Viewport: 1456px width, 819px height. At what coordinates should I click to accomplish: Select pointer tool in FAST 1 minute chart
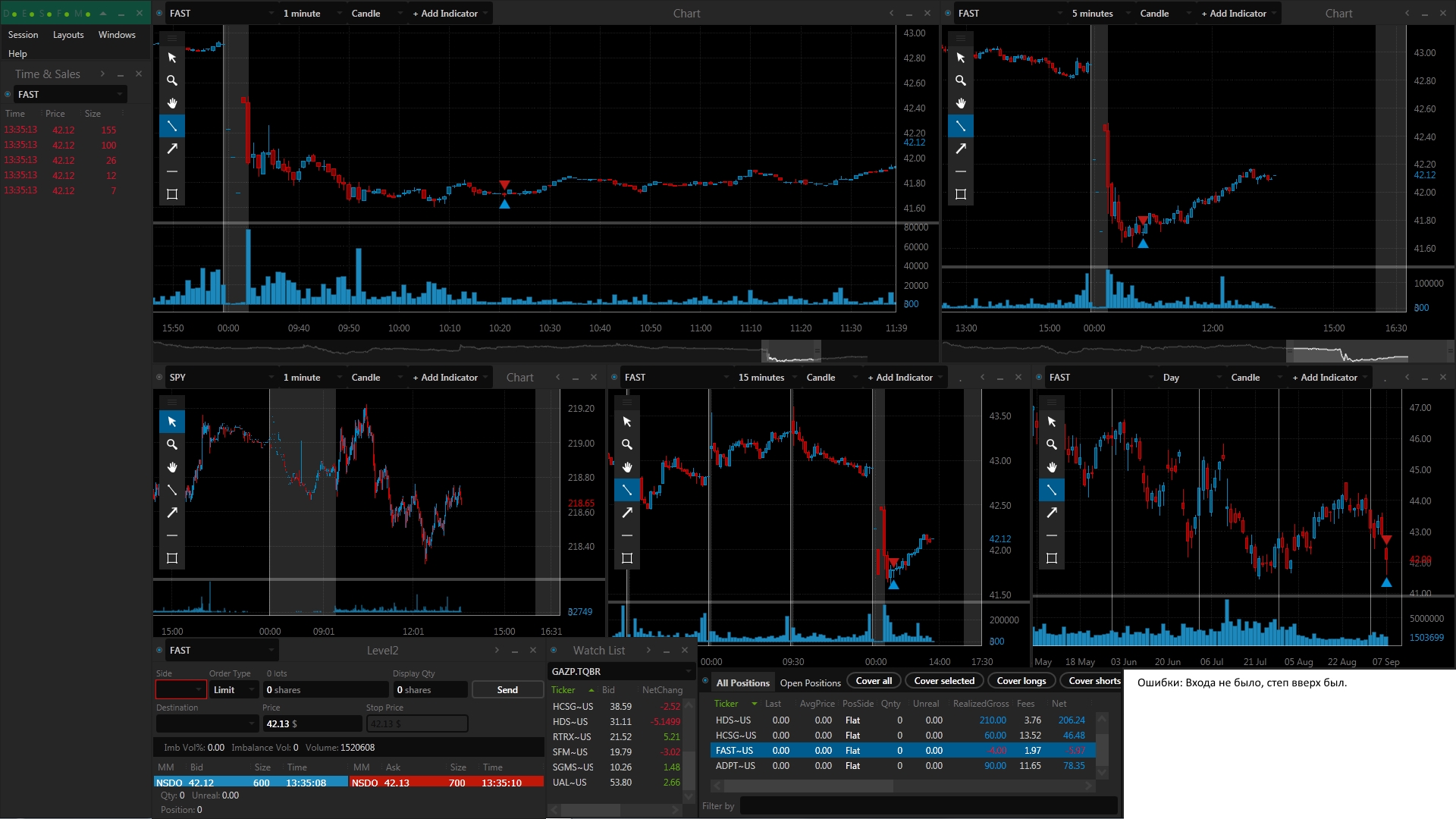tap(172, 58)
